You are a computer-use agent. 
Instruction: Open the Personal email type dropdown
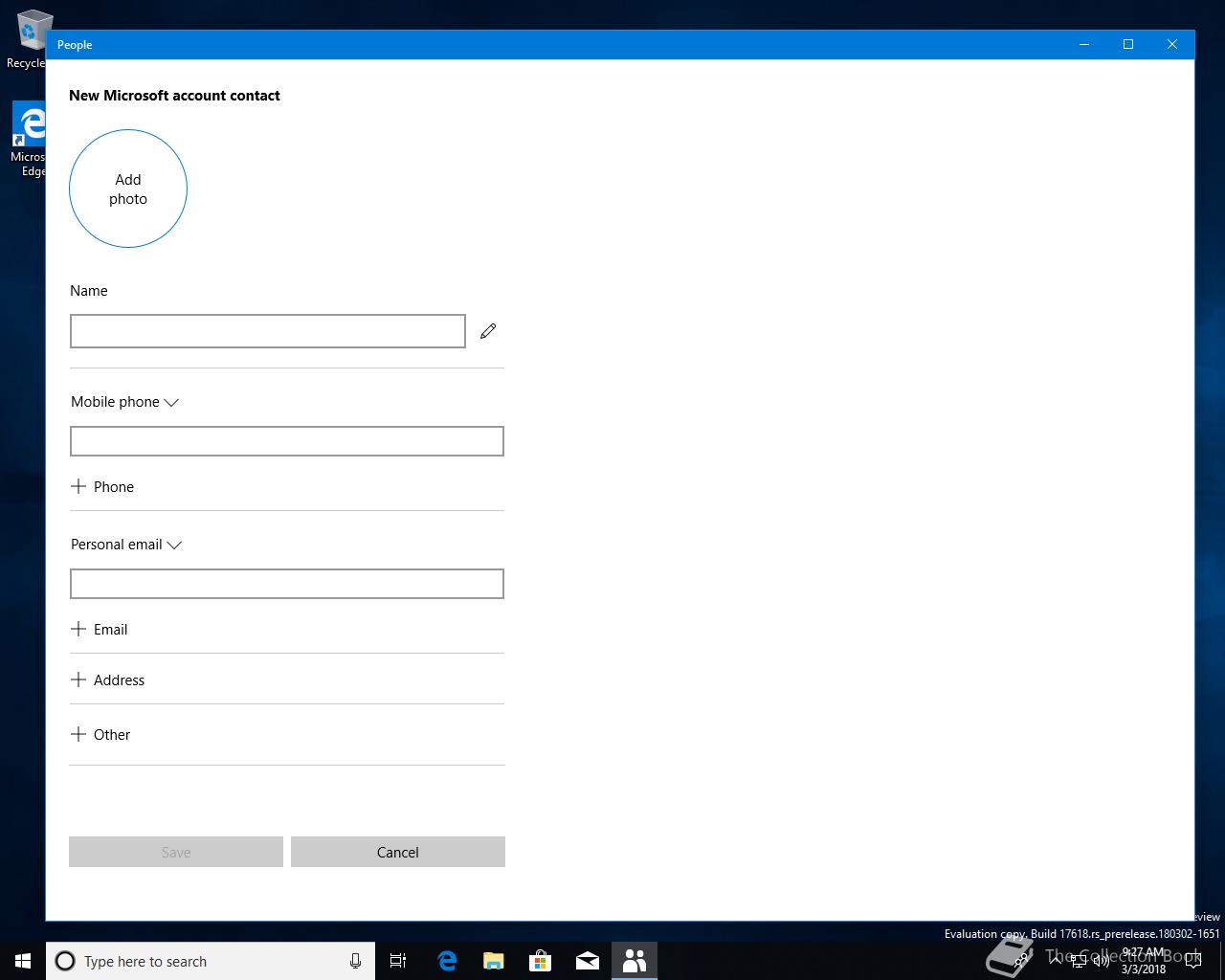point(126,545)
